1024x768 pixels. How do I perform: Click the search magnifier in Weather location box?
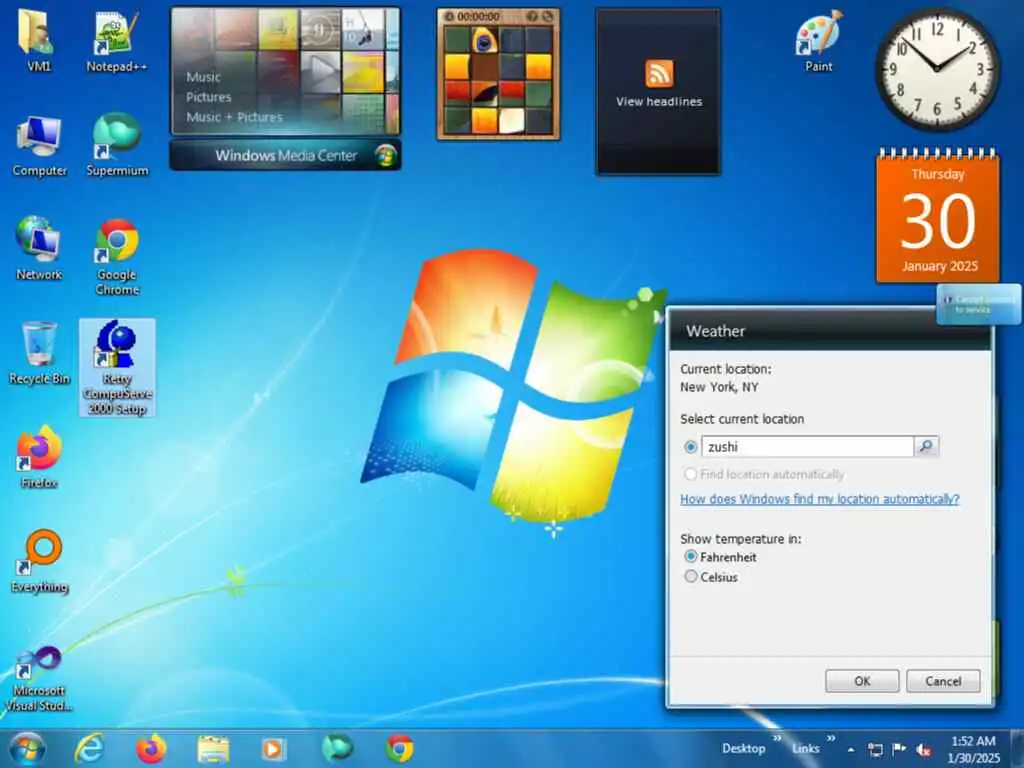[x=926, y=446]
